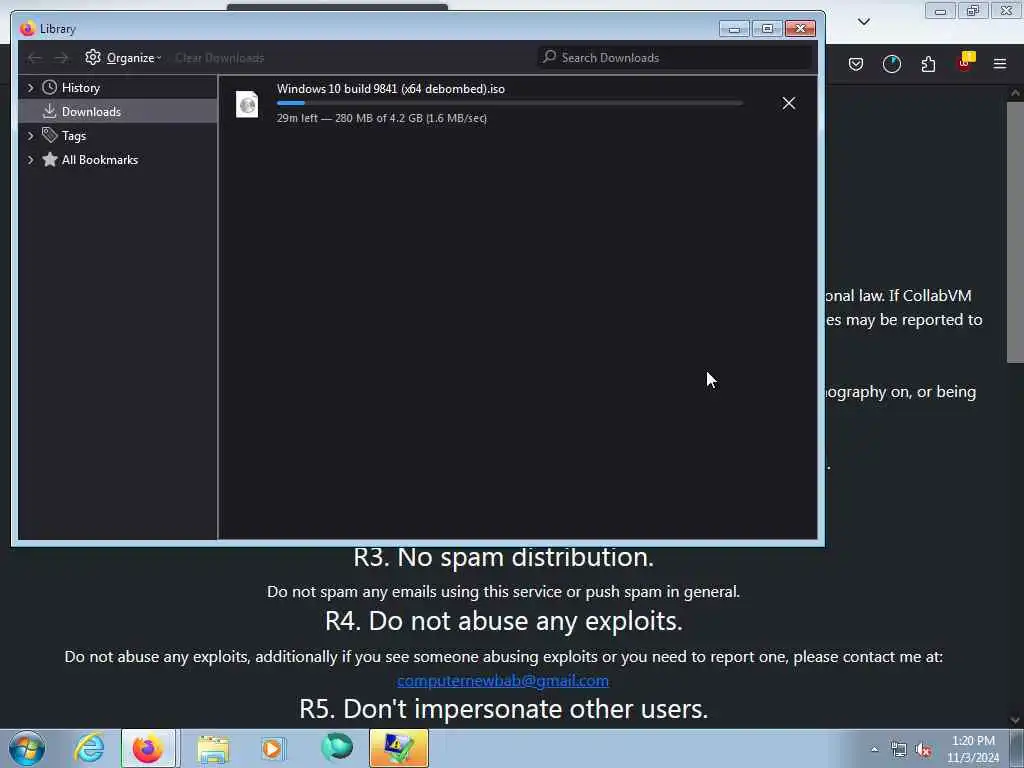
Task: Open the Organize gear menu
Action: (123, 58)
